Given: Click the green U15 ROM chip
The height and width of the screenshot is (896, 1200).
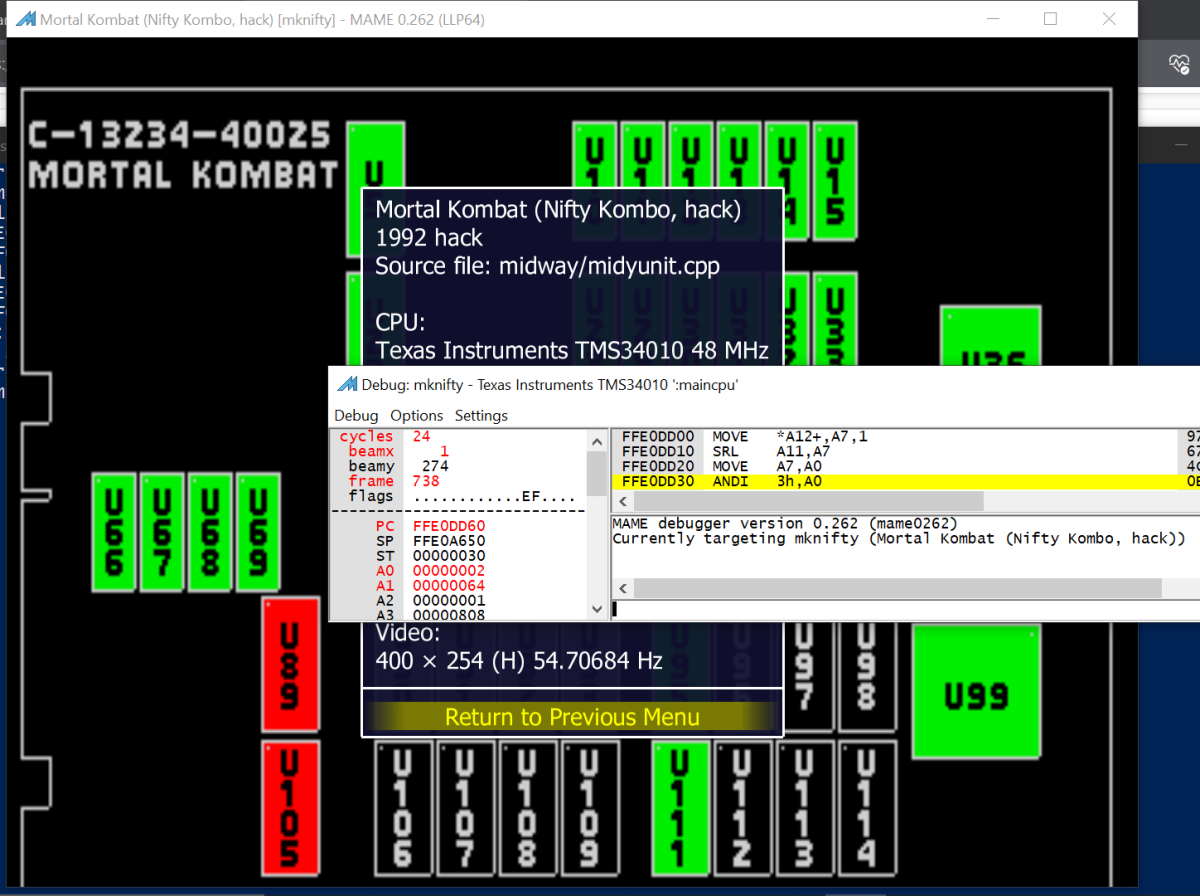Looking at the screenshot, I should [835, 181].
